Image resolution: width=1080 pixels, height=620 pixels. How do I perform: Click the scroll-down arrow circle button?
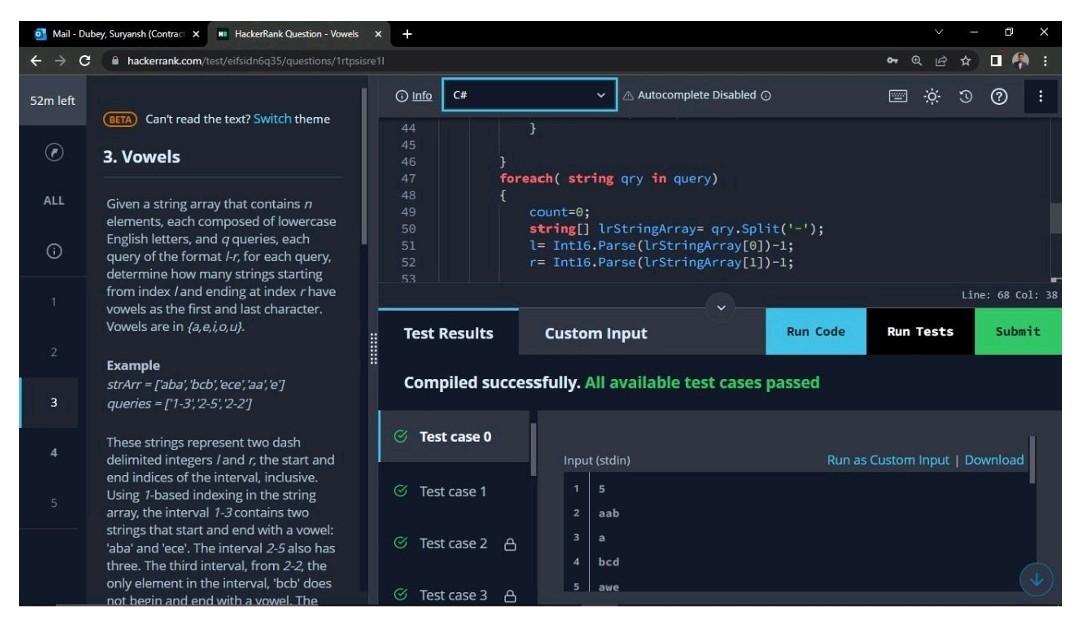1036,580
